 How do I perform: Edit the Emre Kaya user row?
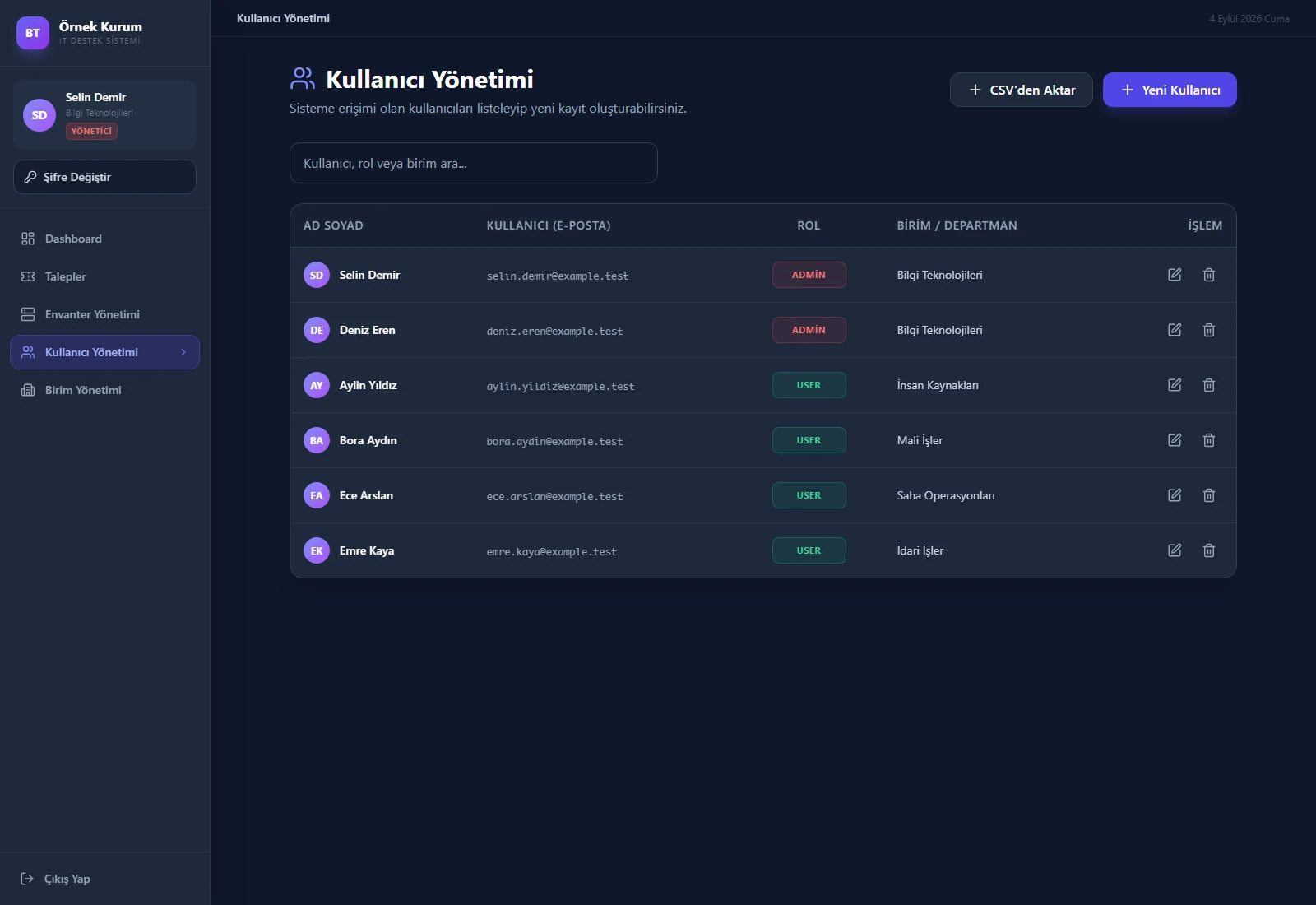tap(1175, 550)
